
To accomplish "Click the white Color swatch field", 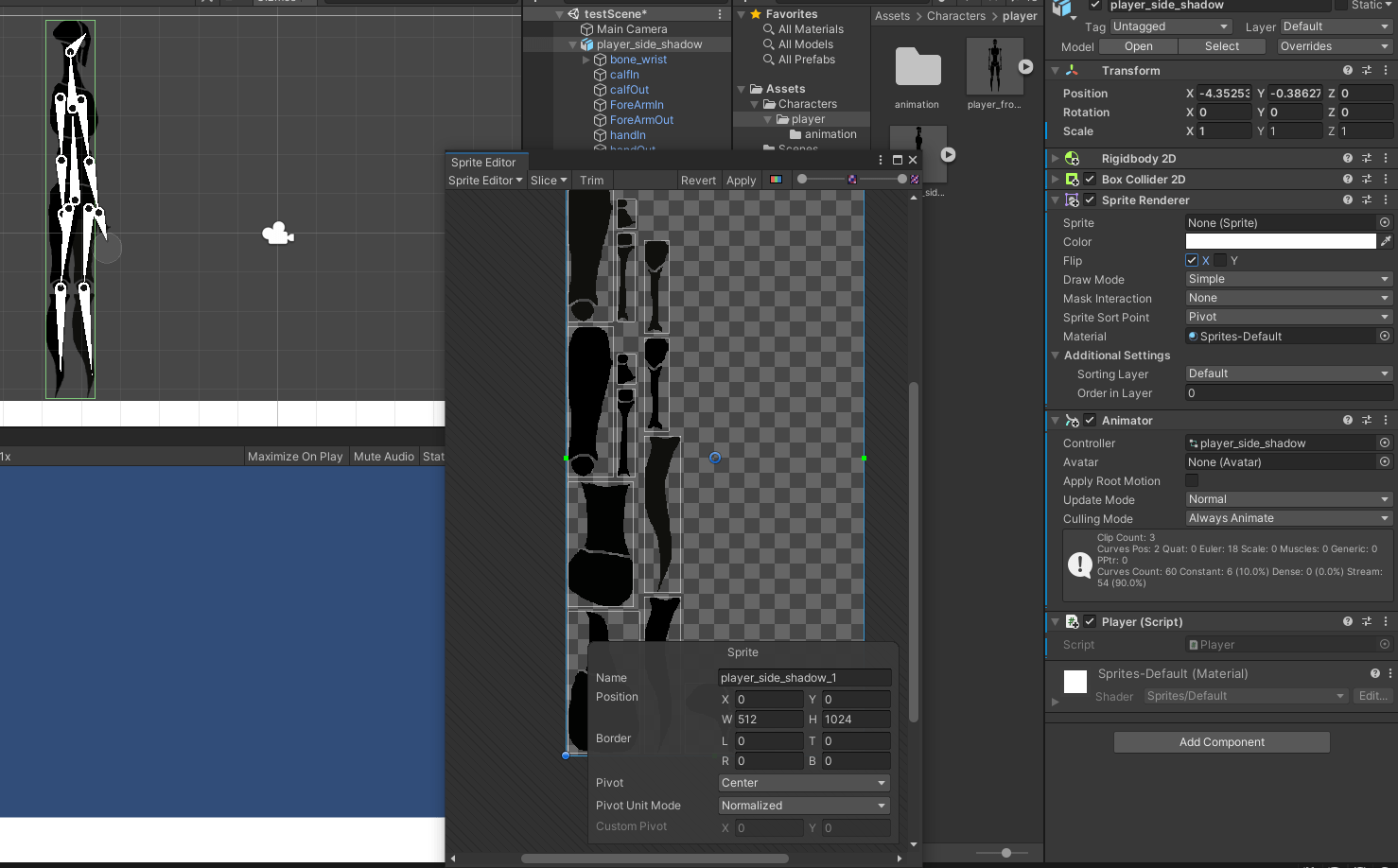I will (1280, 242).
